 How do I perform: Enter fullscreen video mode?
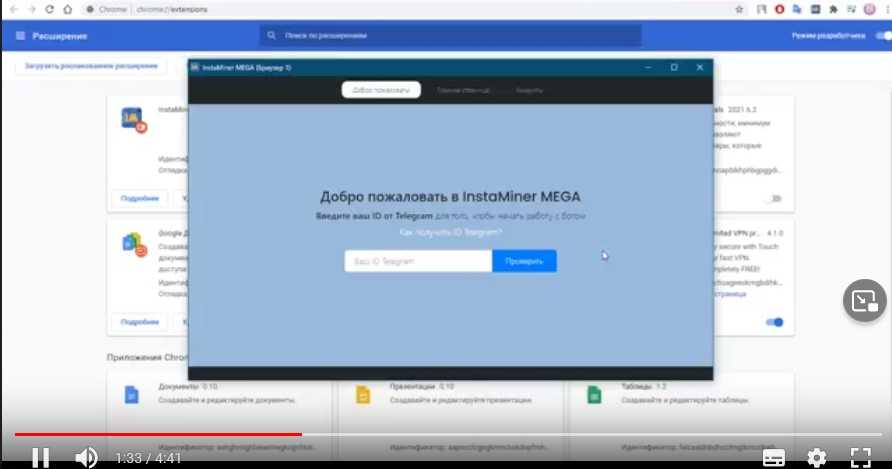point(859,457)
